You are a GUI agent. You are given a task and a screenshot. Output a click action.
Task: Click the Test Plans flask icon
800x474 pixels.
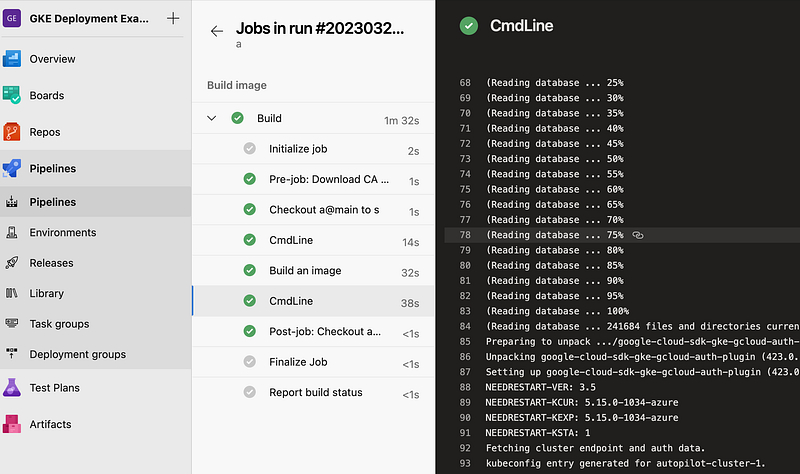point(12,388)
